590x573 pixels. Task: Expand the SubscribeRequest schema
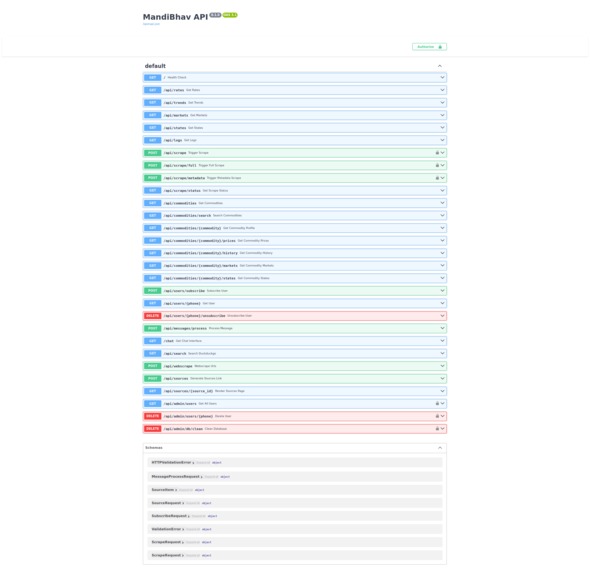pos(170,516)
